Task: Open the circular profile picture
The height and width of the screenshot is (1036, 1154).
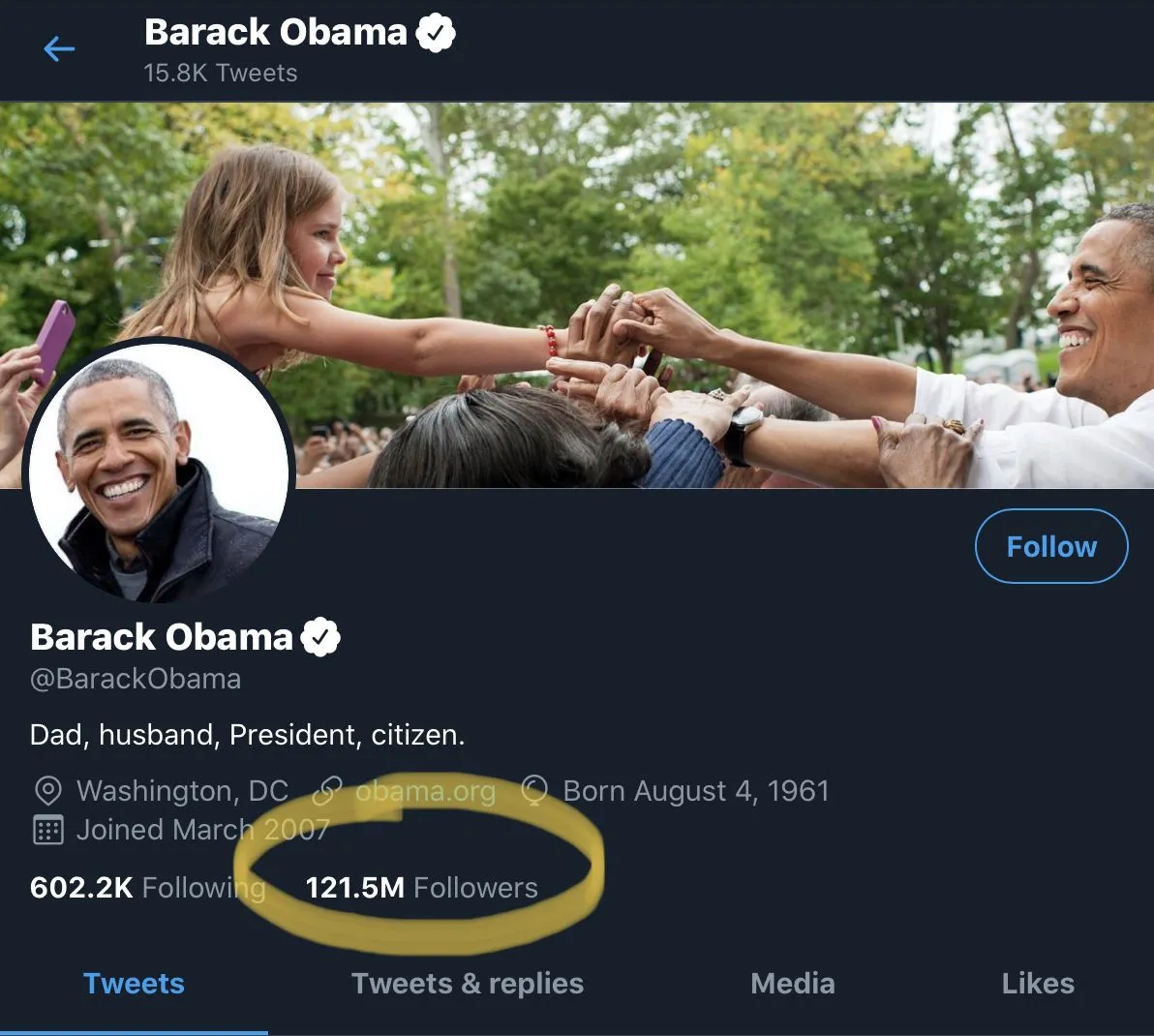Action: [x=159, y=470]
